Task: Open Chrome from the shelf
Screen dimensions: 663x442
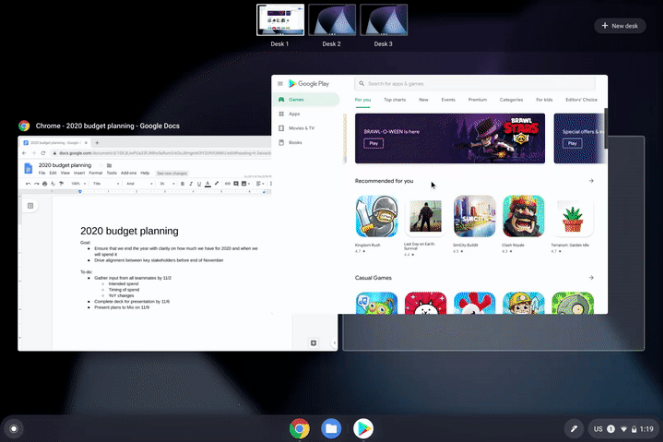Action: pos(299,428)
